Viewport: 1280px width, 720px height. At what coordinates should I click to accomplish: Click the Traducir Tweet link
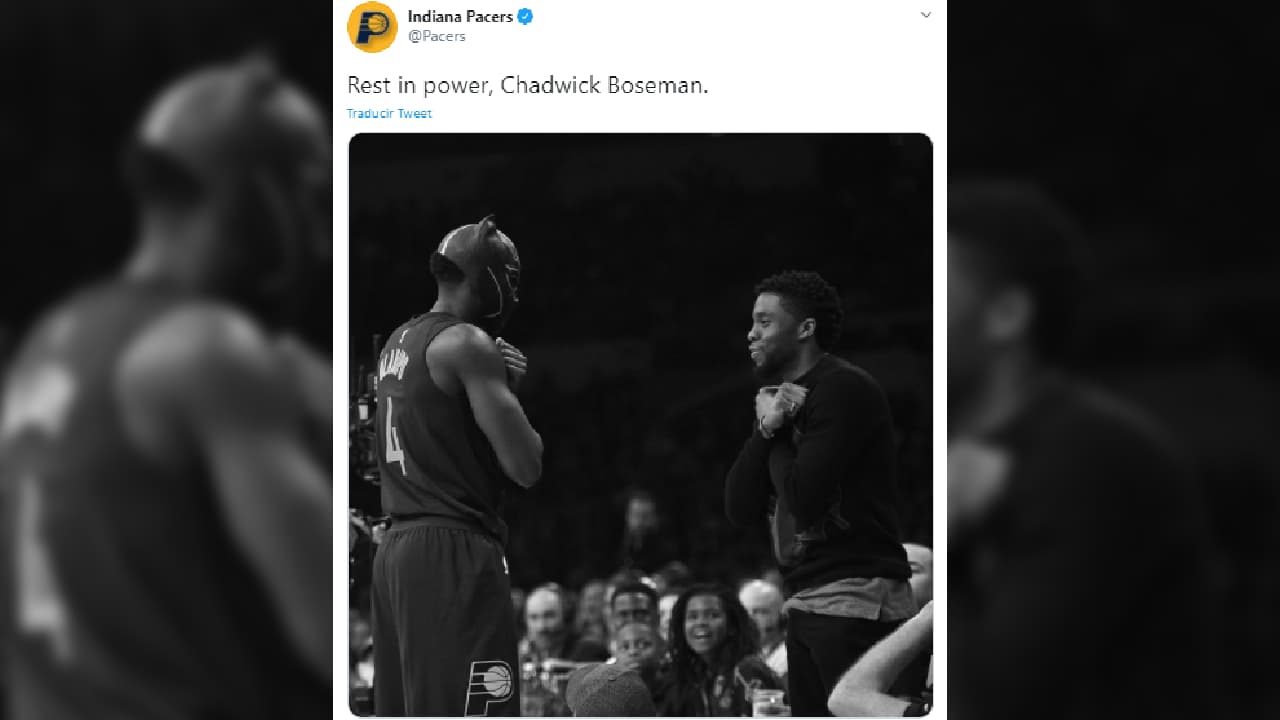(389, 113)
